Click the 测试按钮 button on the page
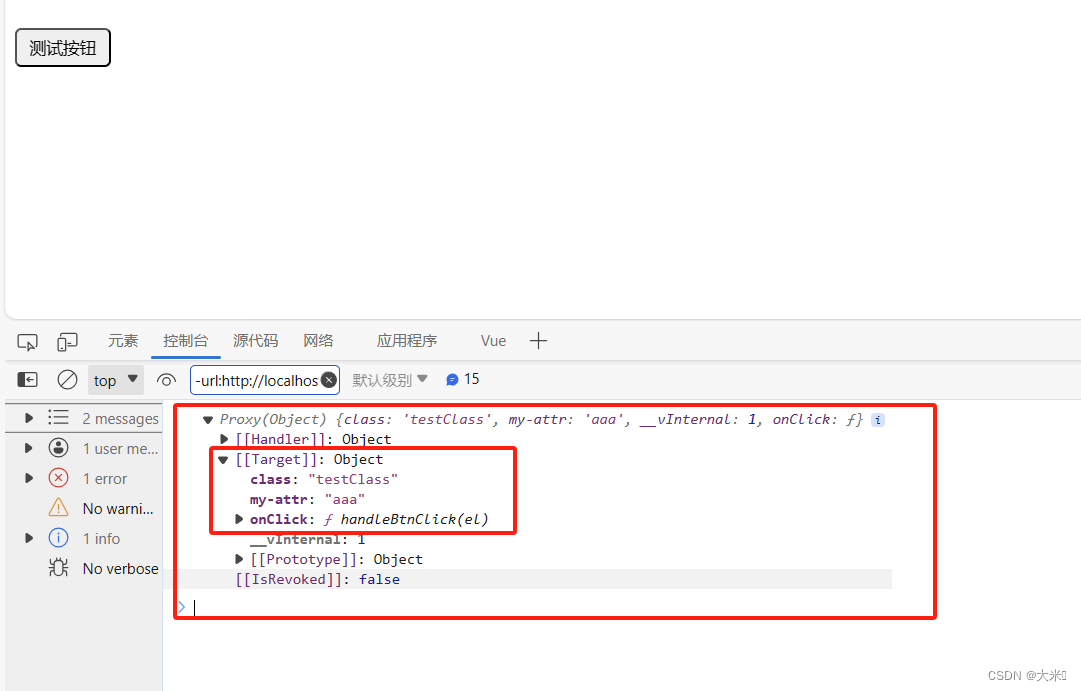The width and height of the screenshot is (1081, 691). tap(62, 47)
